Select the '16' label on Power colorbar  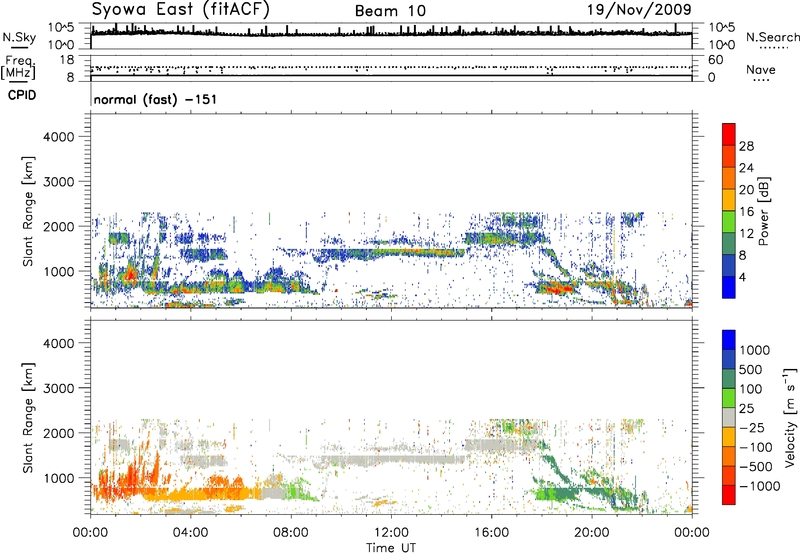pyautogui.click(x=746, y=212)
